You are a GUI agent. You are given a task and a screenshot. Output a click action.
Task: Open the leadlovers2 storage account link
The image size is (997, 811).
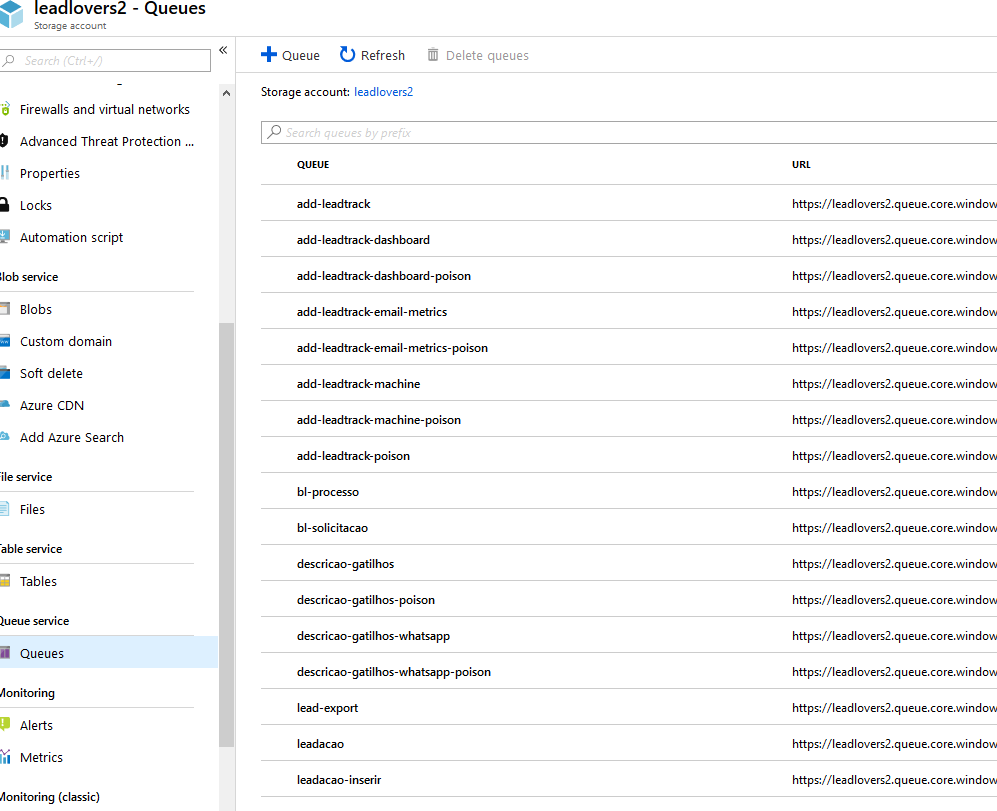tap(383, 92)
